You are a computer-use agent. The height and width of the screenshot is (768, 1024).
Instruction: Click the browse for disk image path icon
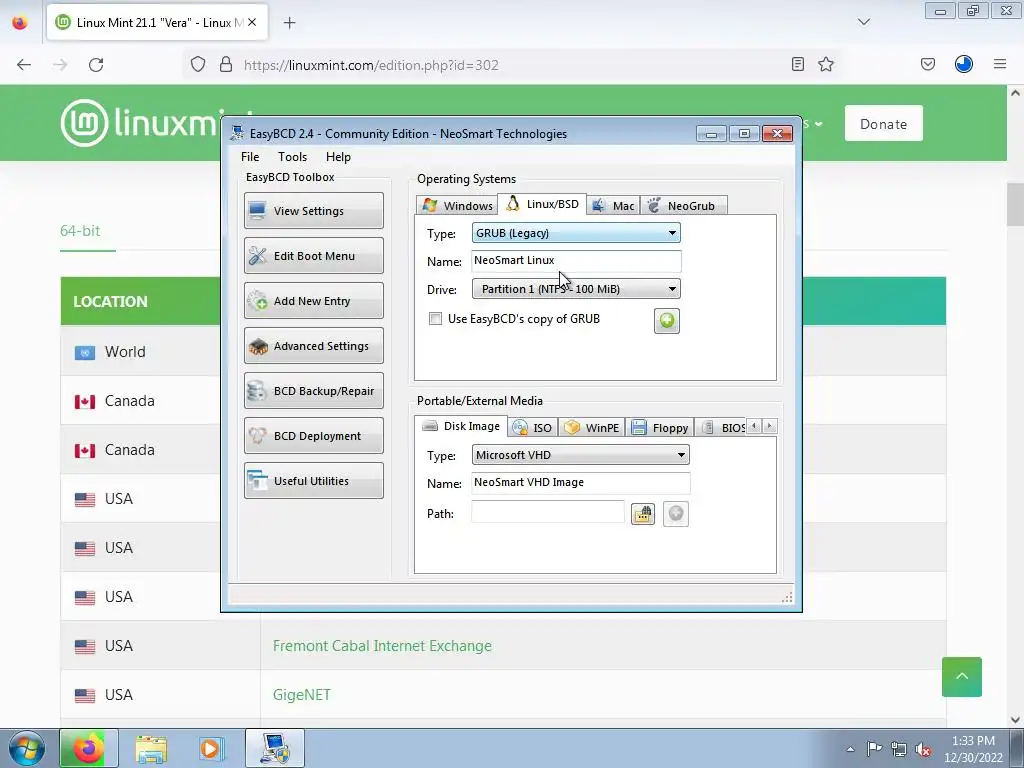(643, 514)
